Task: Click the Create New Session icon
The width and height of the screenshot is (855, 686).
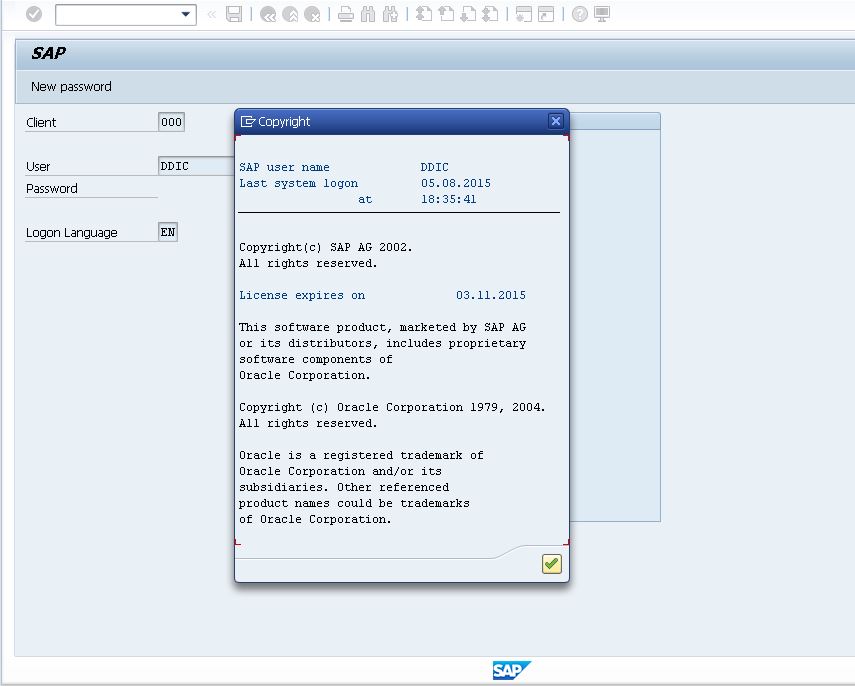Action: (523, 14)
